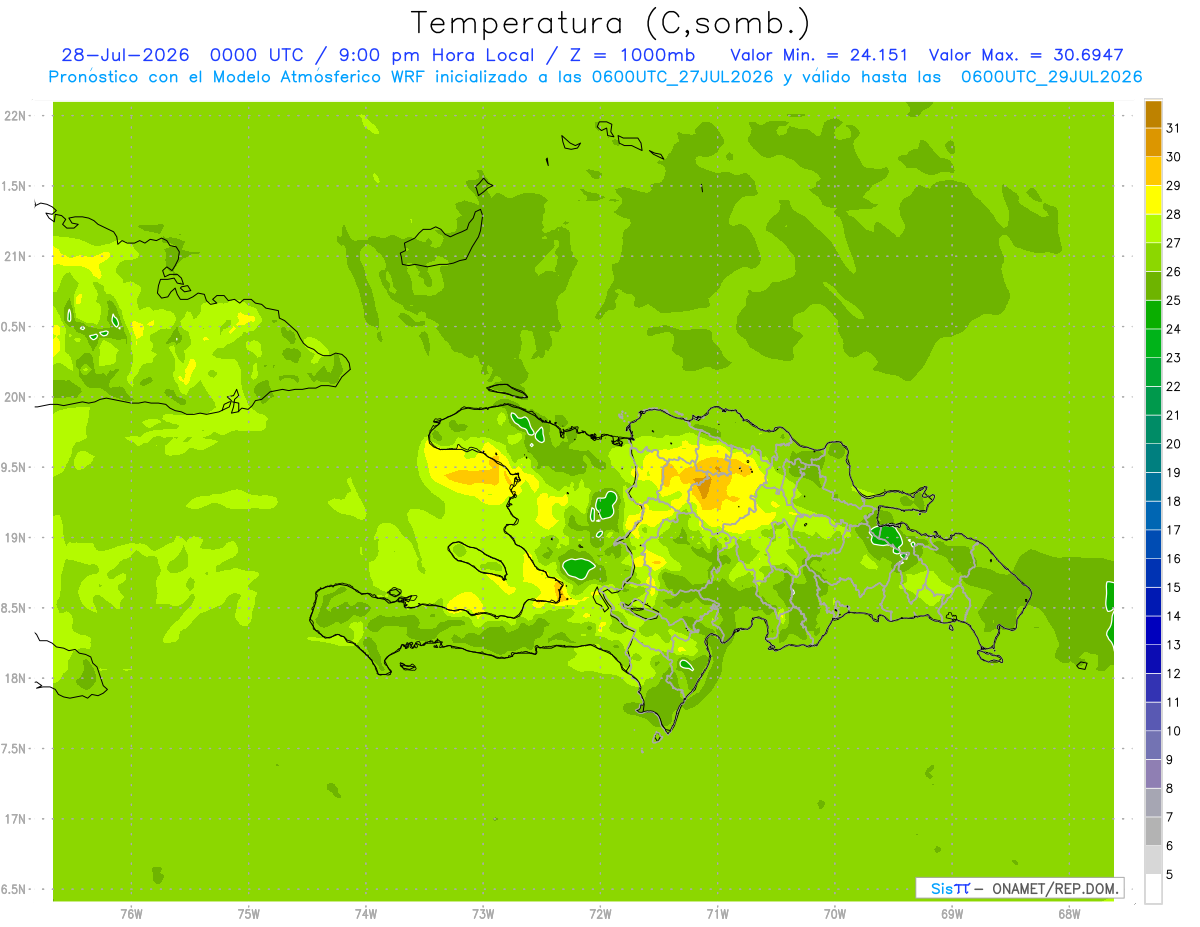Click the legend swatch between 26 and 27
Viewport: 1200px width, 927px height.
coord(1153,257)
